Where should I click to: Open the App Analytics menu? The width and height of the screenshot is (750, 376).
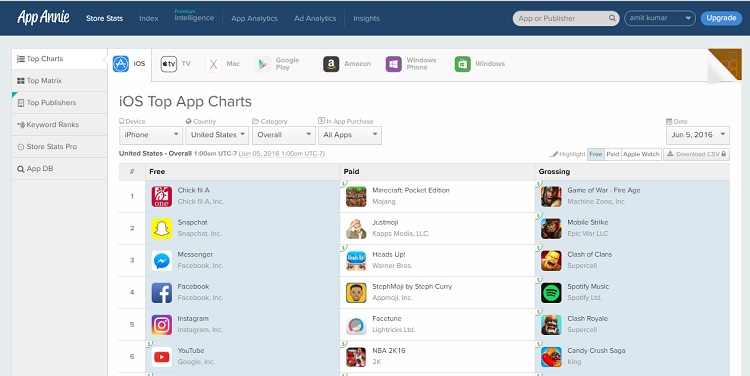[254, 18]
